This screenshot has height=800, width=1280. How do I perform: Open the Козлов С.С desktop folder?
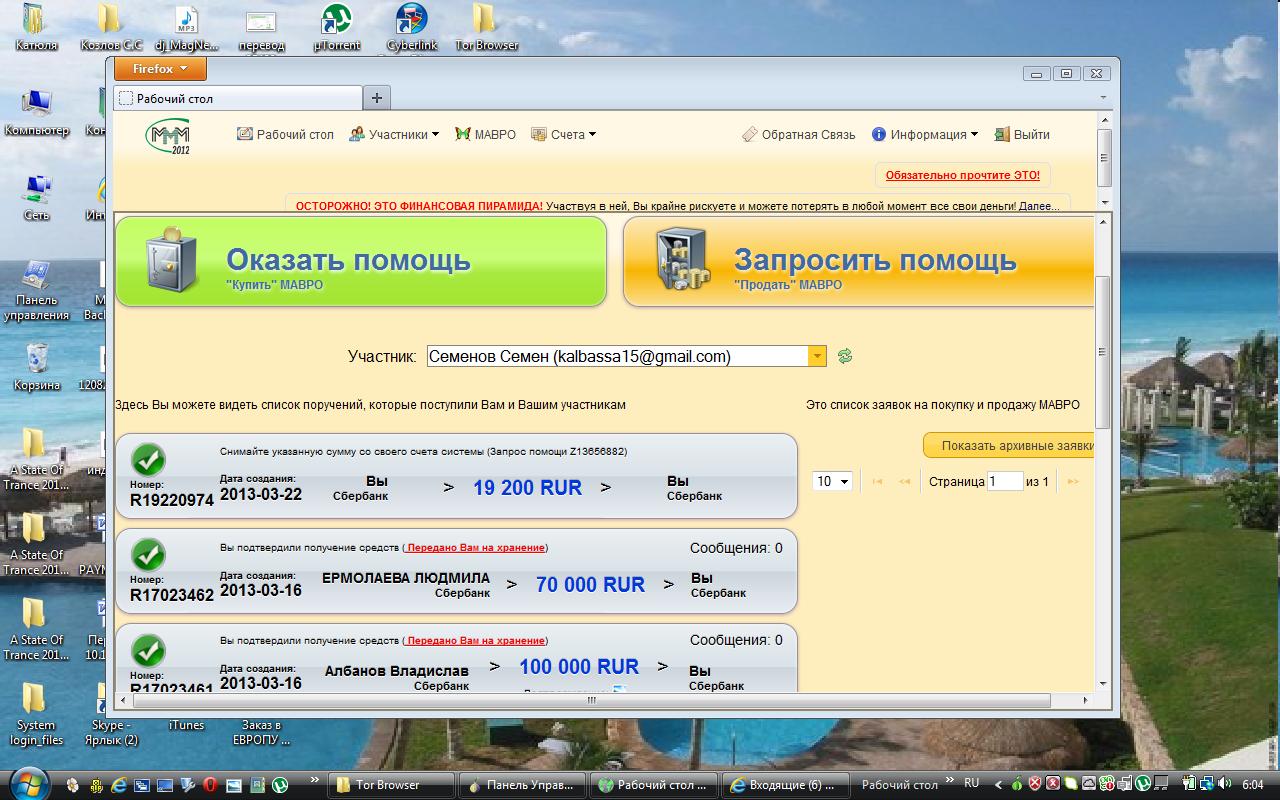(111, 27)
